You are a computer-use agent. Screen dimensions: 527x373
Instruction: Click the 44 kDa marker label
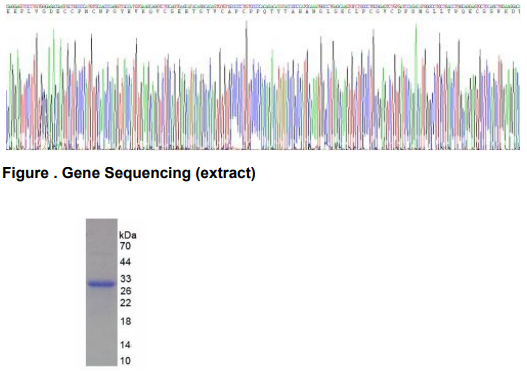tap(125, 262)
